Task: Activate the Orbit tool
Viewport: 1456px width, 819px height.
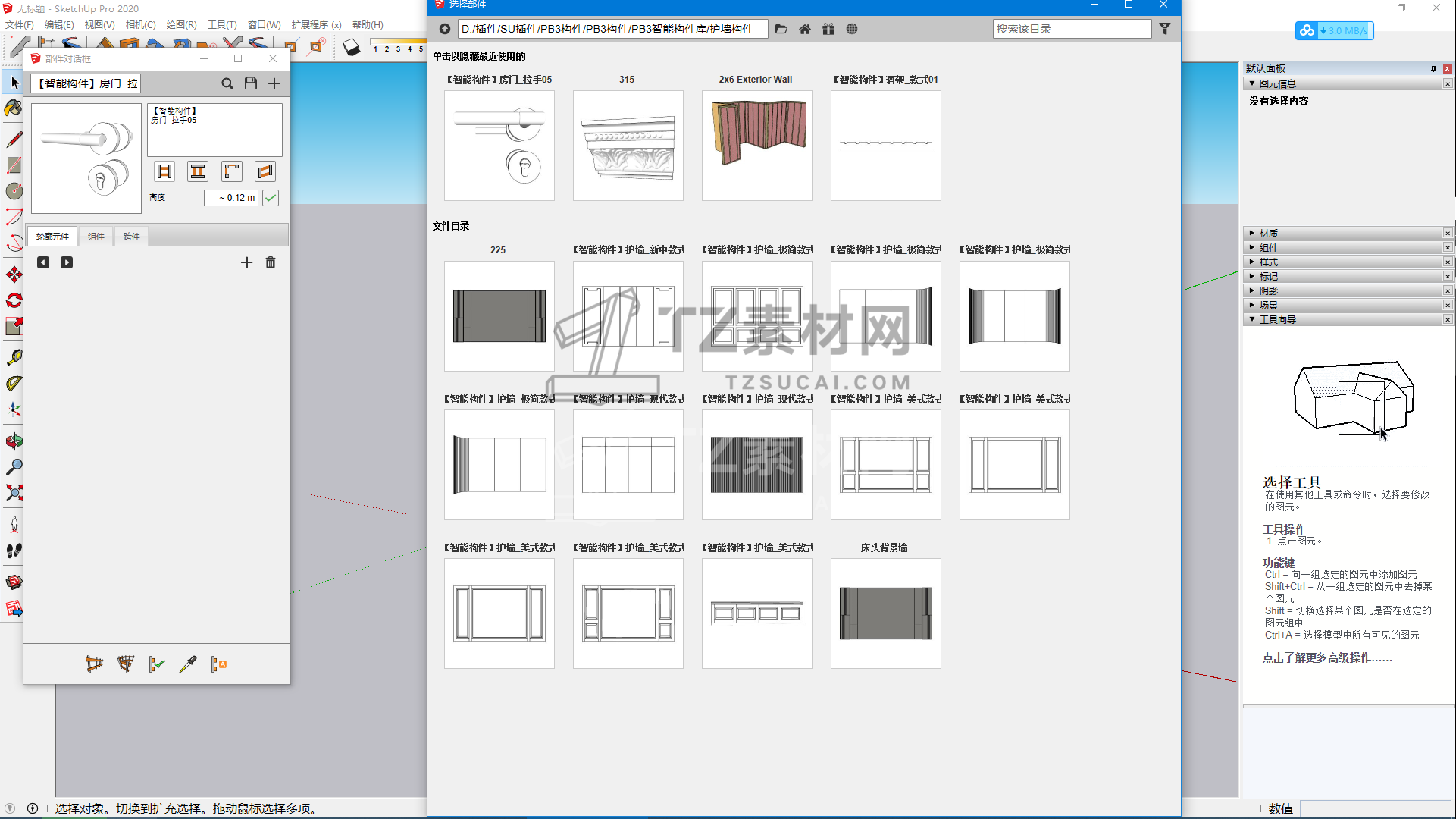Action: 14,441
